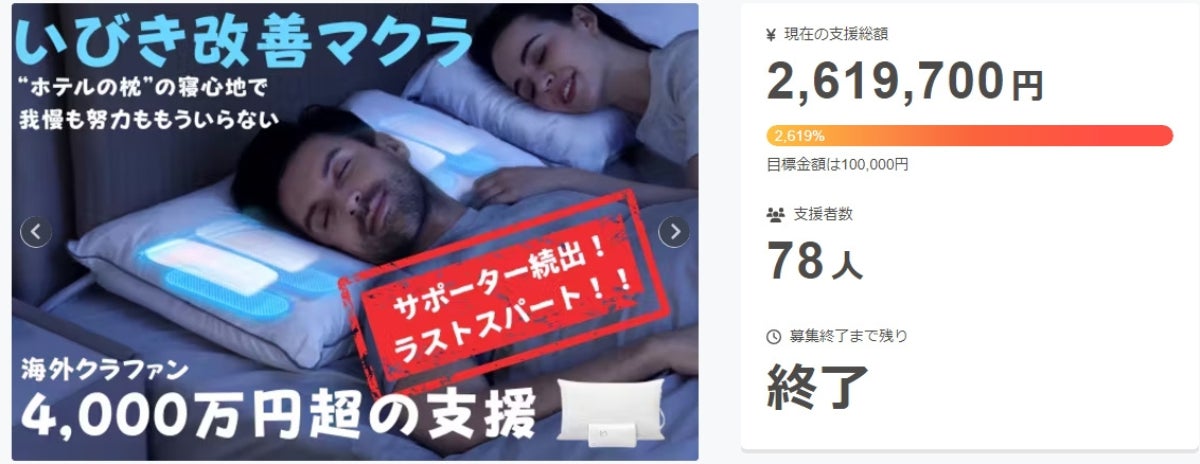Click the clock icon beside 募集終了まで残り

point(773,336)
